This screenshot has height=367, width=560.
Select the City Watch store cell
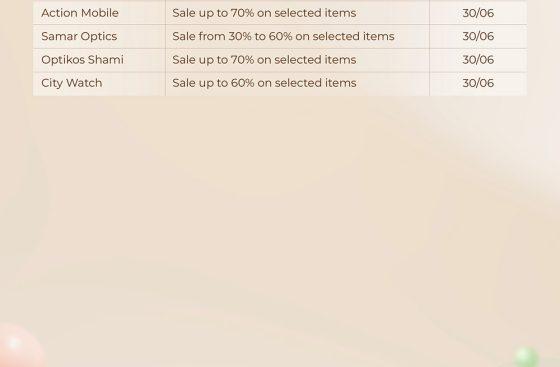(x=99, y=84)
